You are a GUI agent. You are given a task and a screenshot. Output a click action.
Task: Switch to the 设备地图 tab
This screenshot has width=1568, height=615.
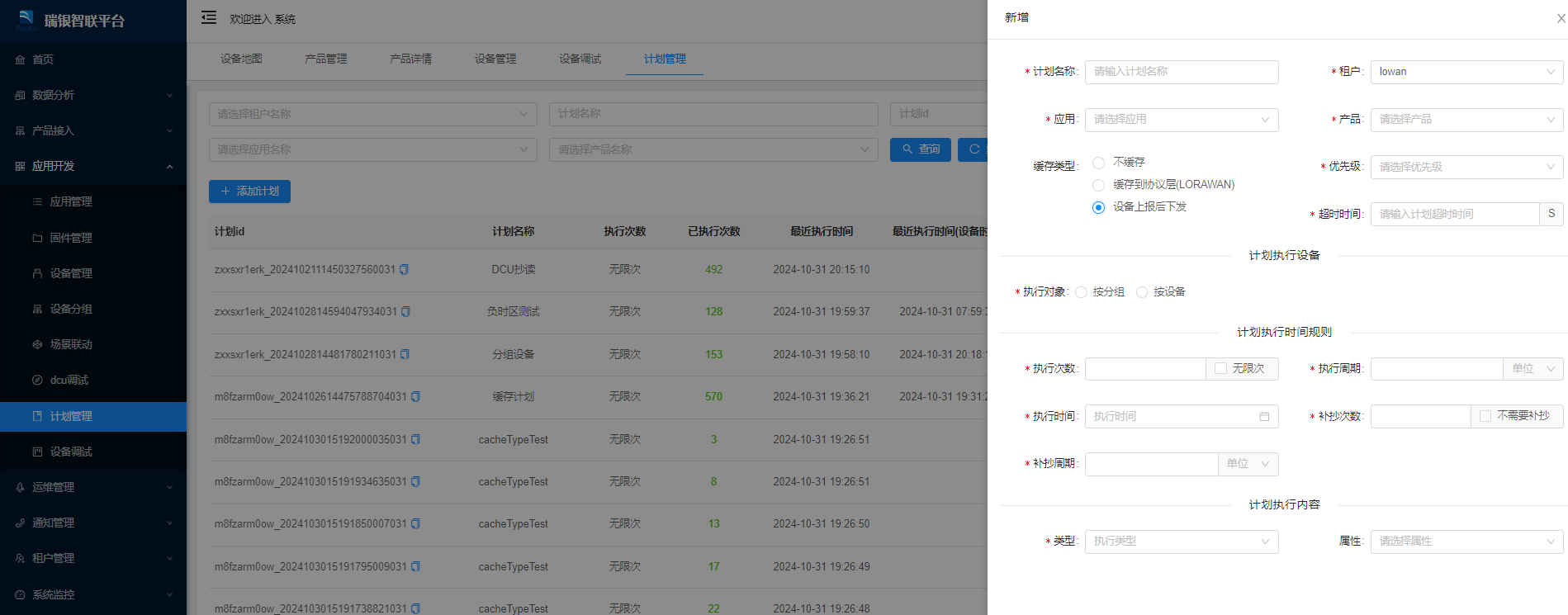click(x=241, y=59)
